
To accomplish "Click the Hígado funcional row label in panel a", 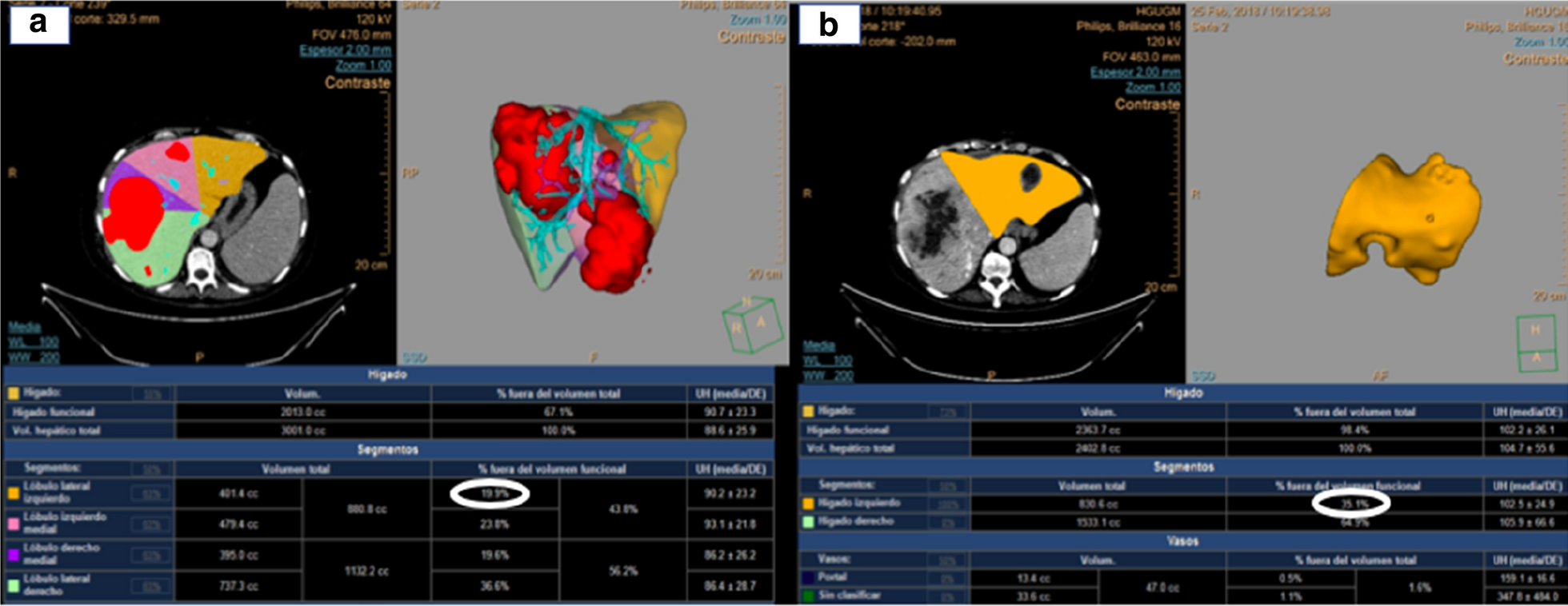I will [x=53, y=412].
